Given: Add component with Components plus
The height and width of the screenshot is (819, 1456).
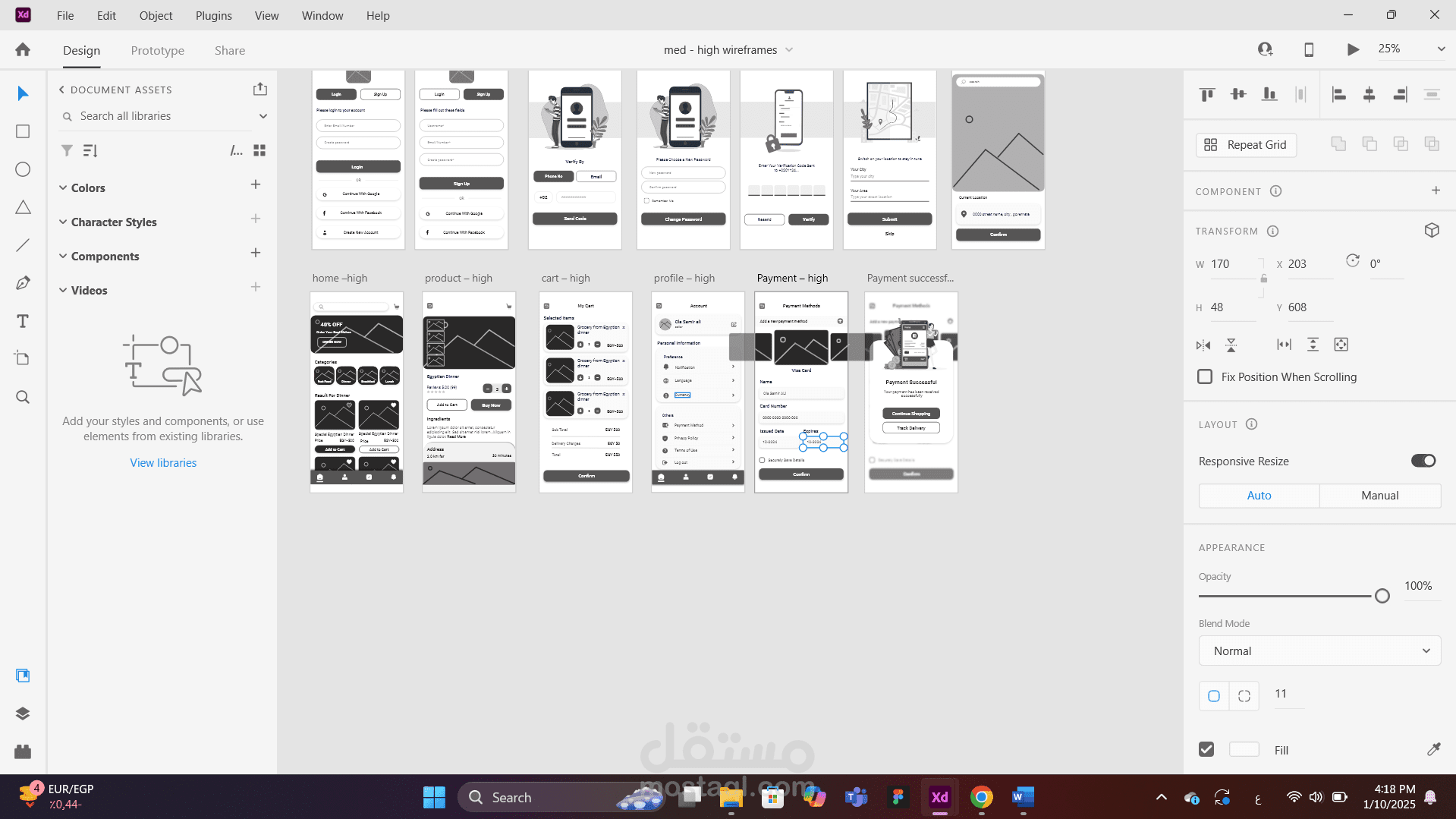Looking at the screenshot, I should (x=256, y=253).
